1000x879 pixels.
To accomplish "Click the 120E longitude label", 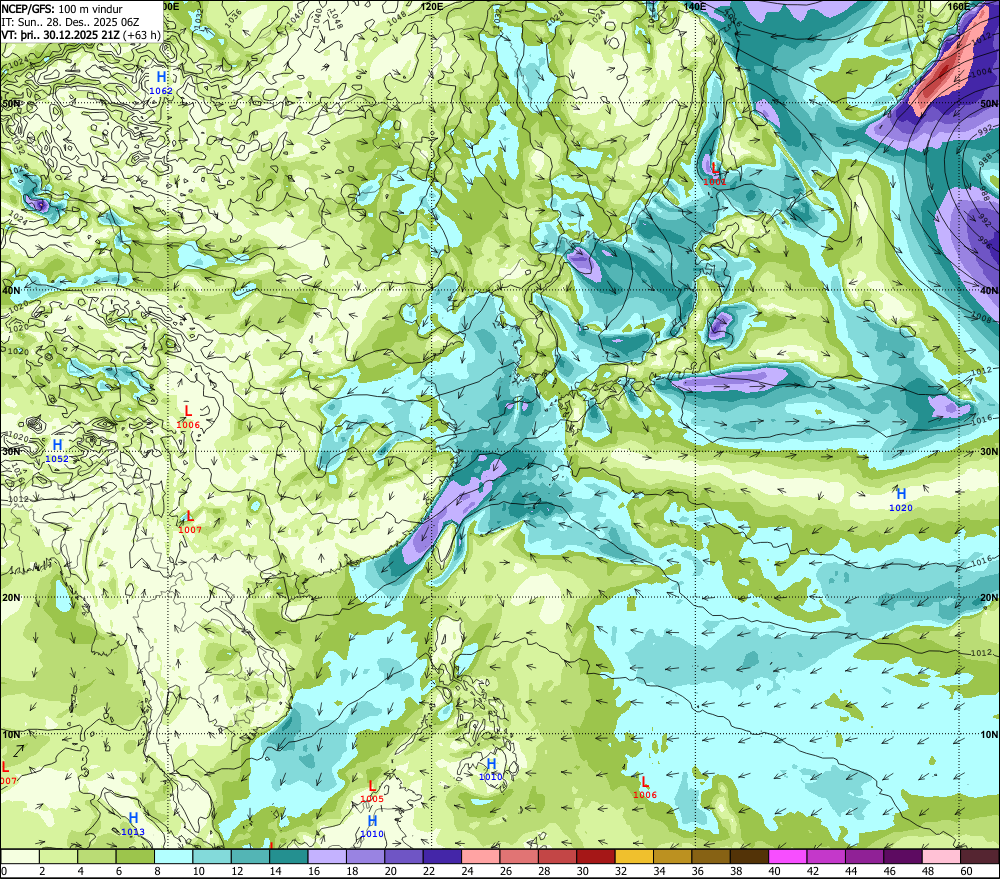I will pyautogui.click(x=432, y=6).
